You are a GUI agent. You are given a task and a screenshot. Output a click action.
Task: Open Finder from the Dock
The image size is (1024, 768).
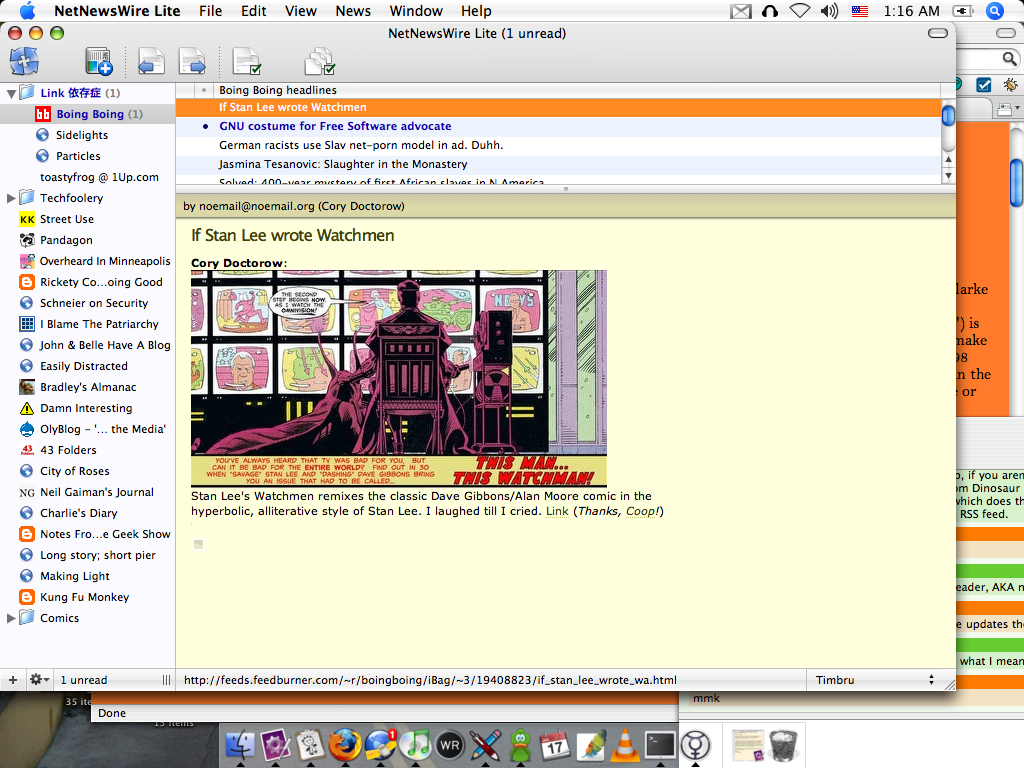(x=240, y=744)
